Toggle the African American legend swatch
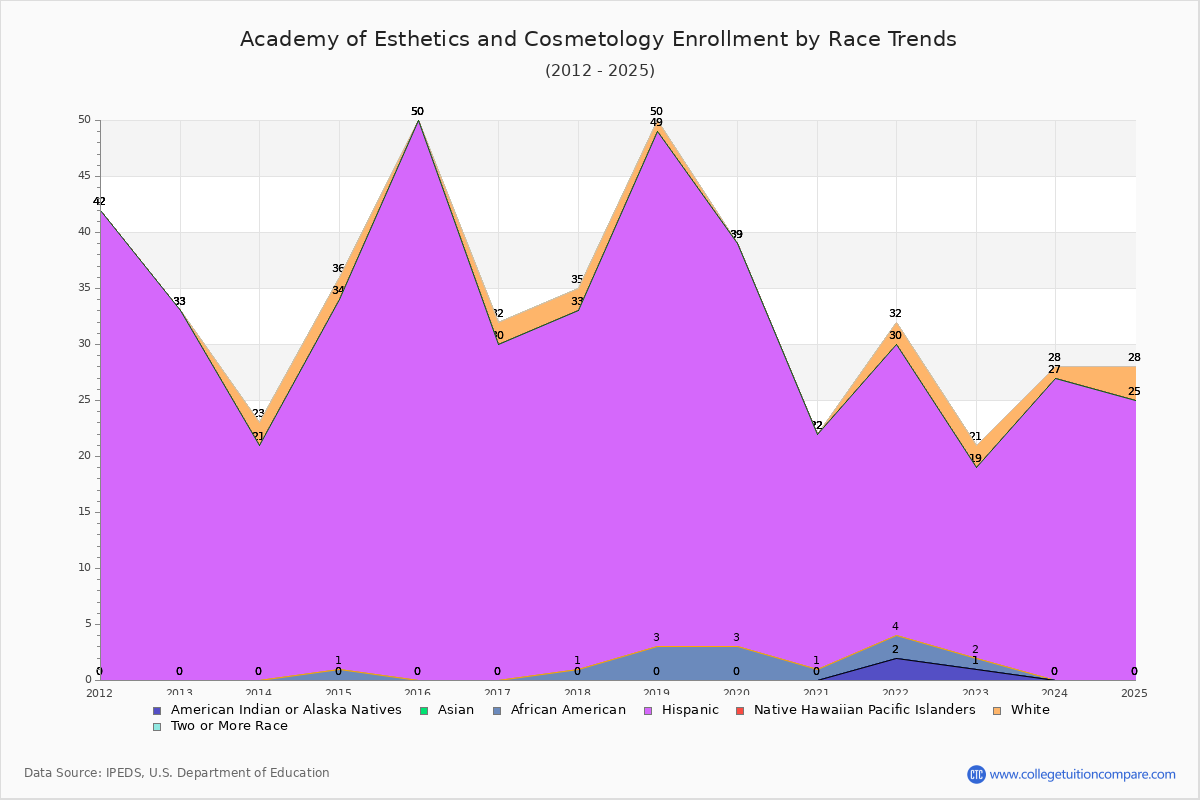 click(x=496, y=710)
